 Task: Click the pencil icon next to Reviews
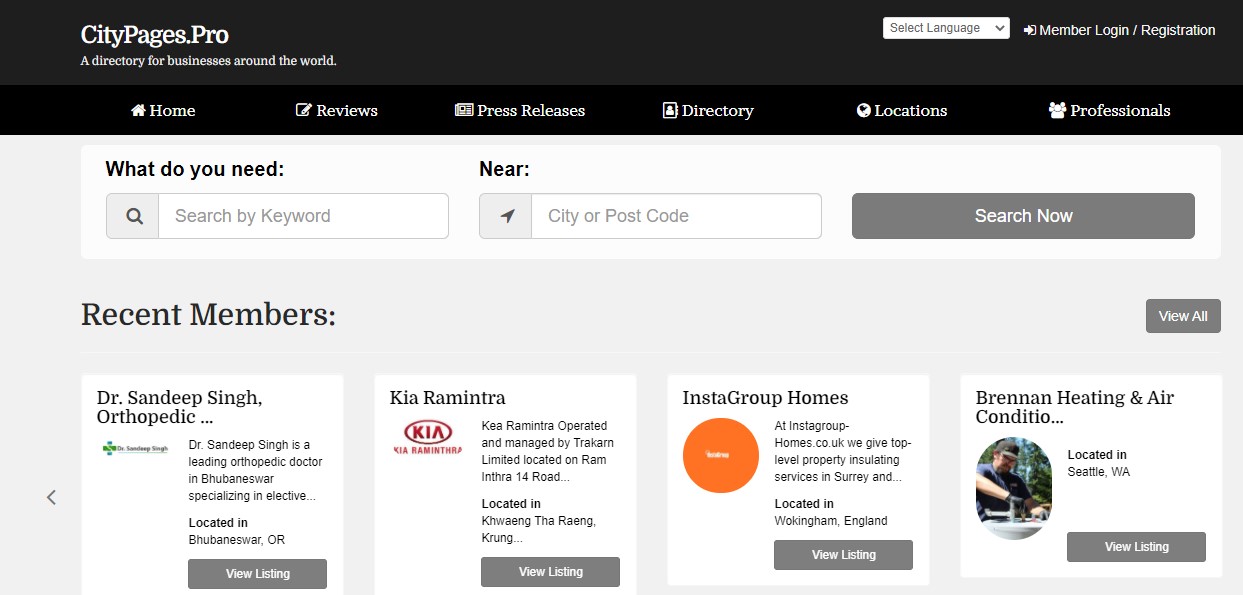304,111
